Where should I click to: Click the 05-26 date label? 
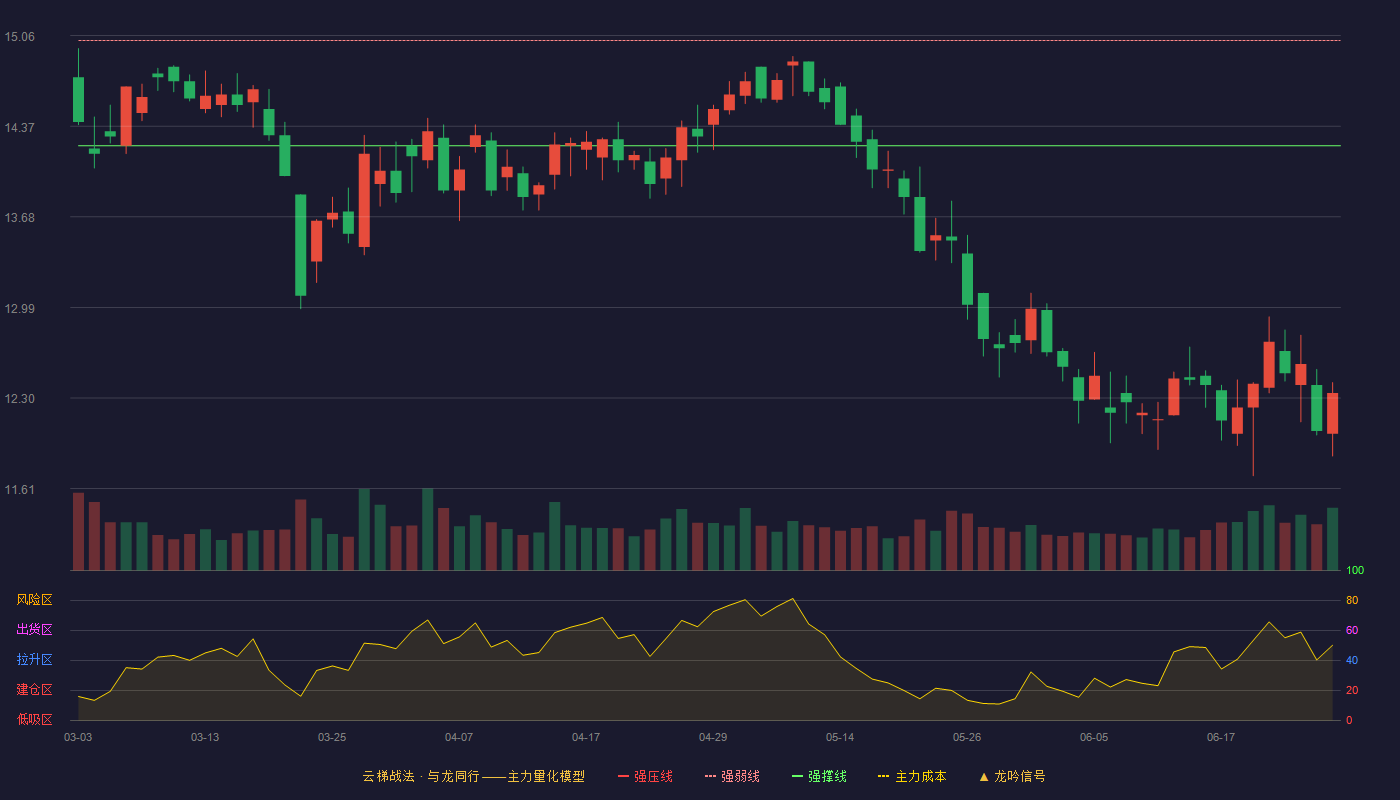click(x=967, y=737)
